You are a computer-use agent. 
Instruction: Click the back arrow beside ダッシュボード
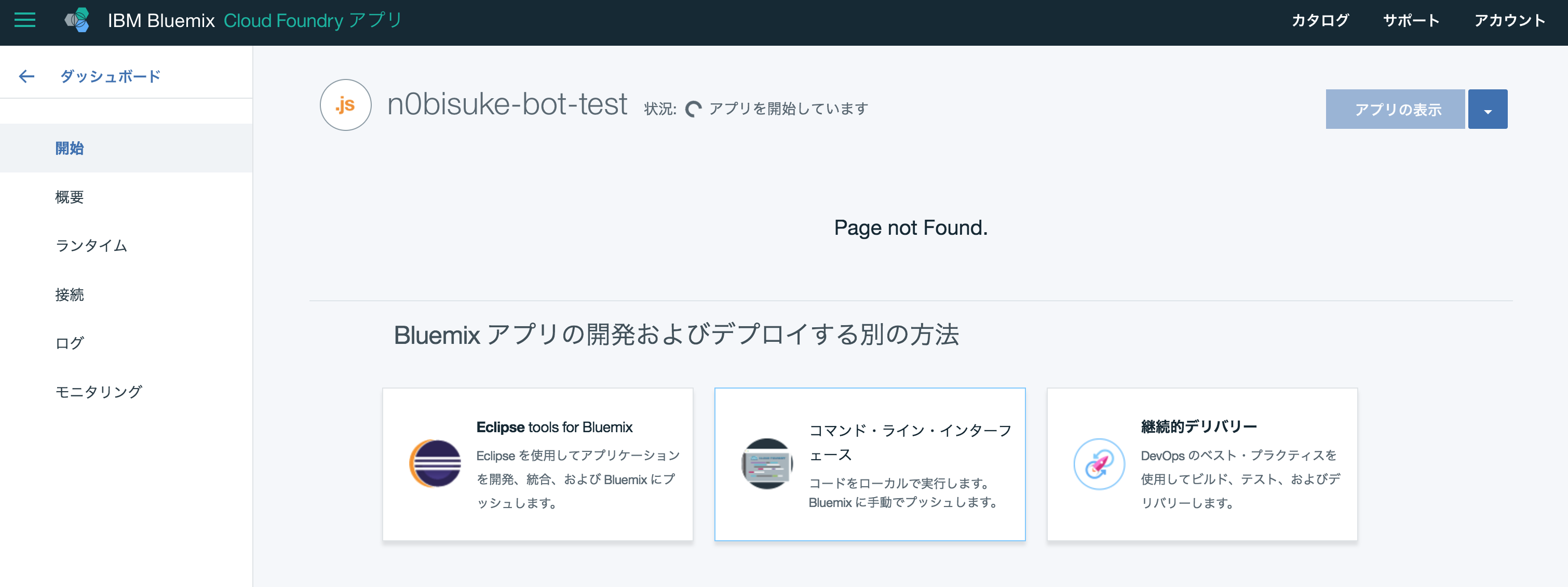[25, 75]
